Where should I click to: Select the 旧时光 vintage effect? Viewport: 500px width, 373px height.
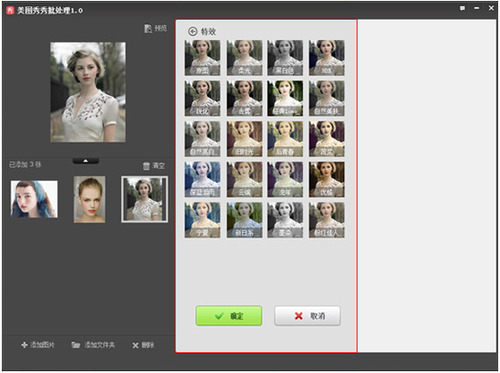244,139
